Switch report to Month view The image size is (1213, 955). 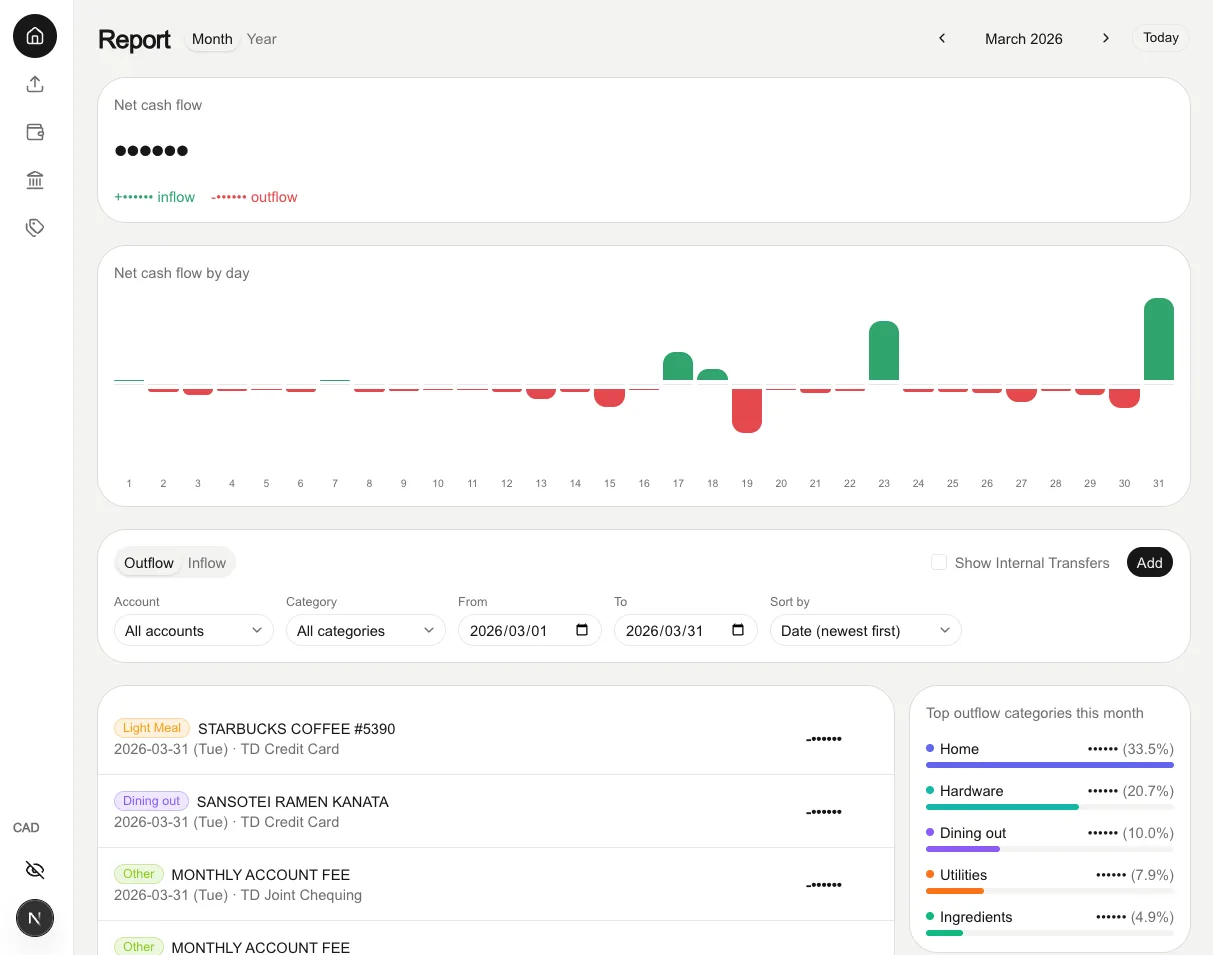(212, 39)
